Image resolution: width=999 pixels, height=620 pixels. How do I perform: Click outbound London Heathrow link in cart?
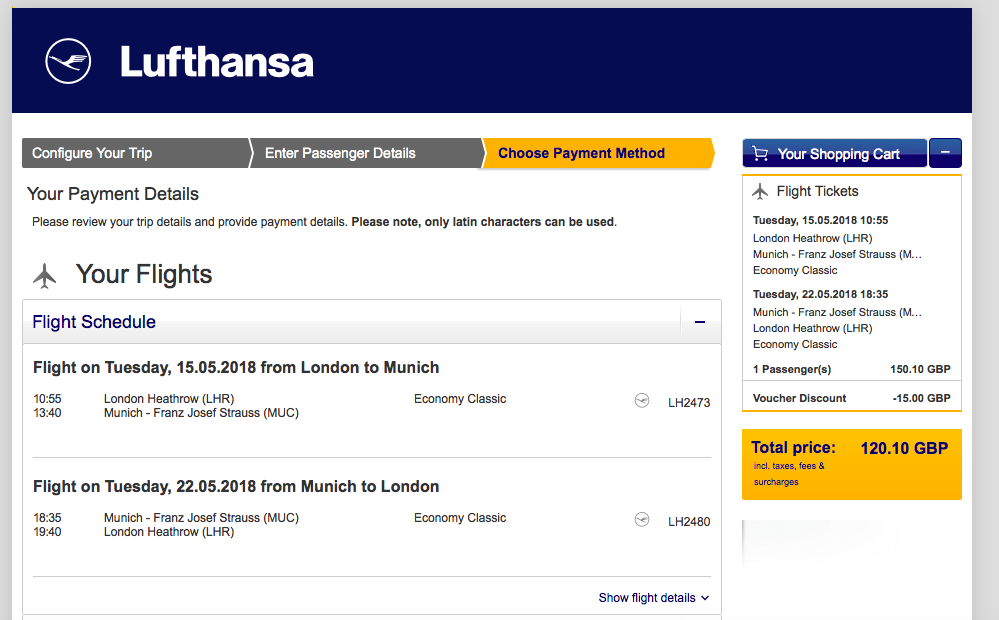point(812,238)
